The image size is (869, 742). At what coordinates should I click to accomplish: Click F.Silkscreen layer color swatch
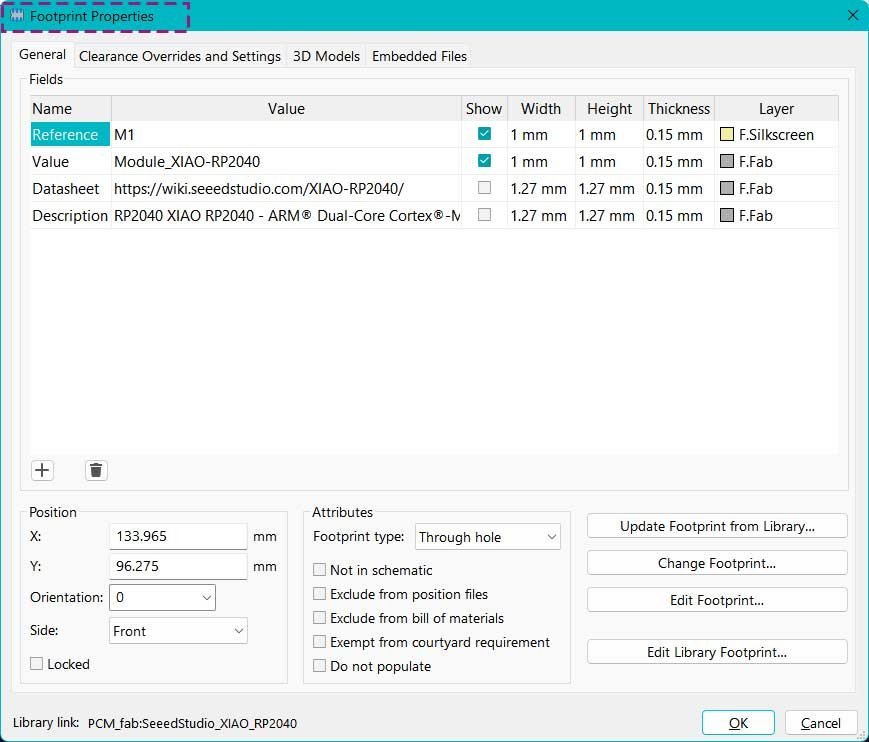tap(727, 134)
